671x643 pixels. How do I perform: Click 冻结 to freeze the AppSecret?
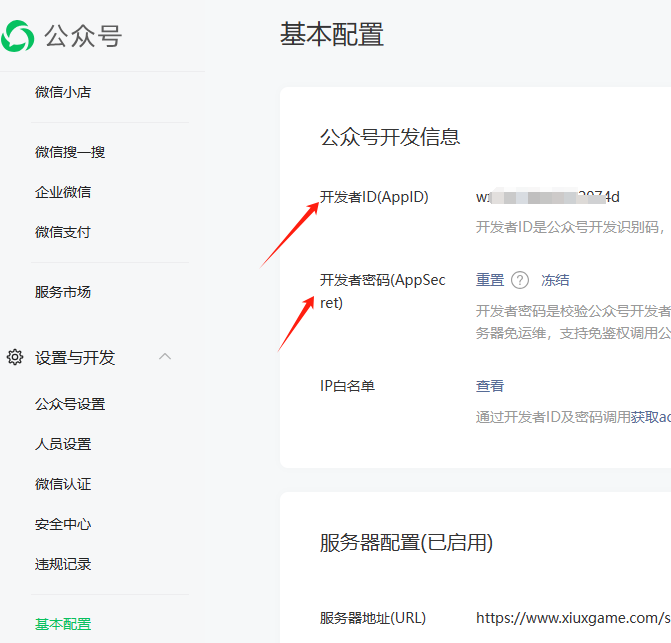pyautogui.click(x=555, y=280)
